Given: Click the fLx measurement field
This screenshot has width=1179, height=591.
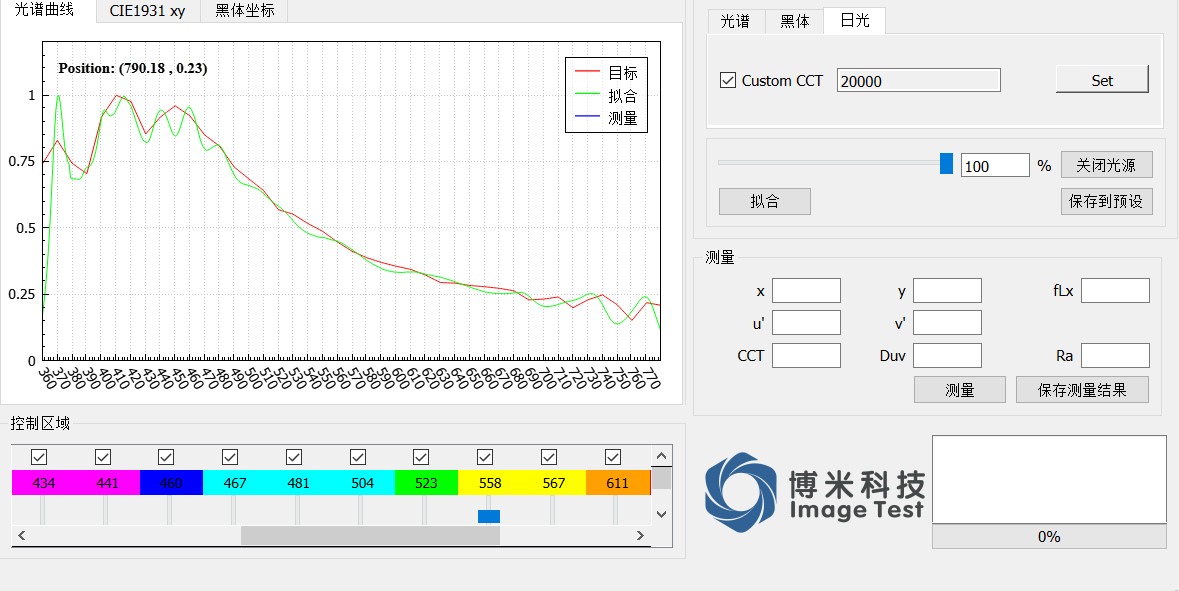Looking at the screenshot, I should (1115, 290).
